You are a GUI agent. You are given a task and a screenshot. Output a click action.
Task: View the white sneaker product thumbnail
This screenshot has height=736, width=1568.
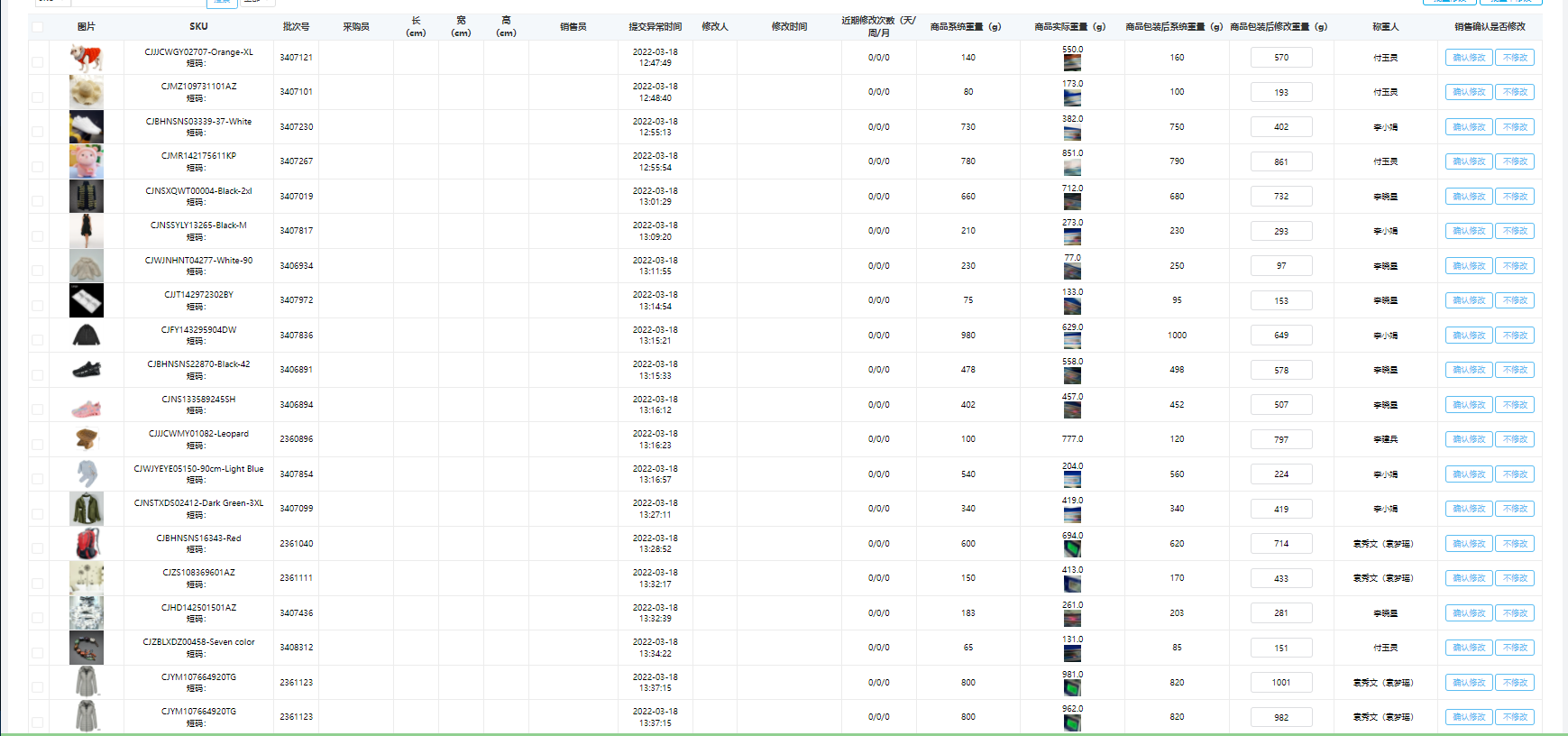click(x=87, y=127)
